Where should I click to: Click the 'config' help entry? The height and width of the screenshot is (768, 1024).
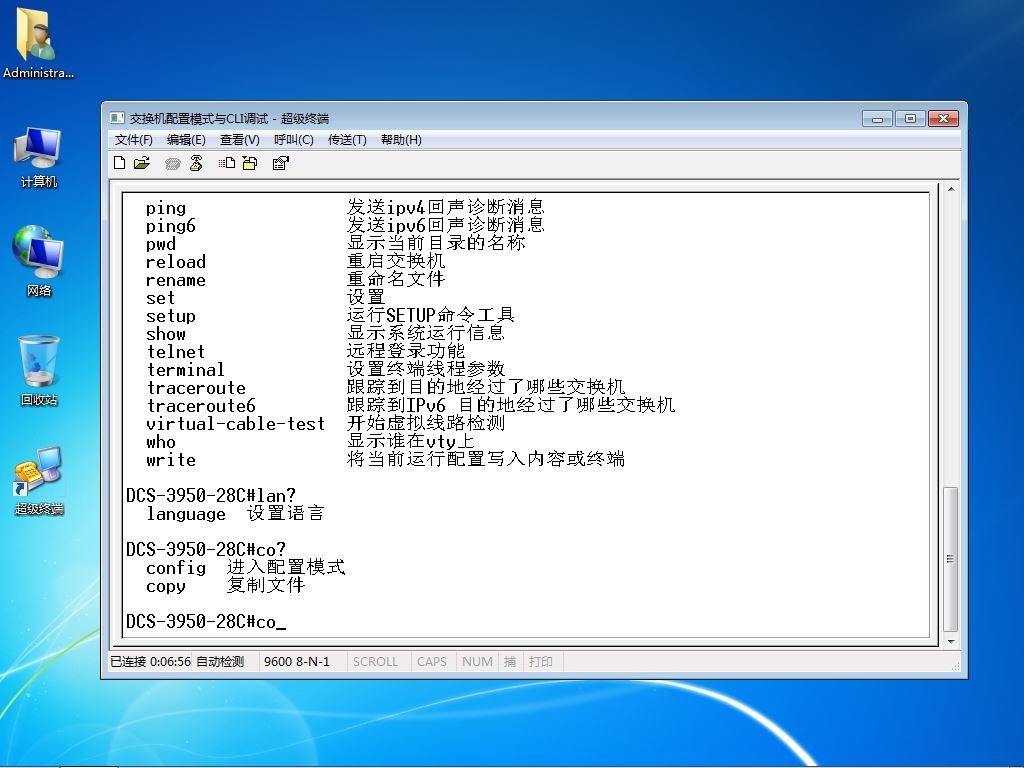click(x=176, y=568)
